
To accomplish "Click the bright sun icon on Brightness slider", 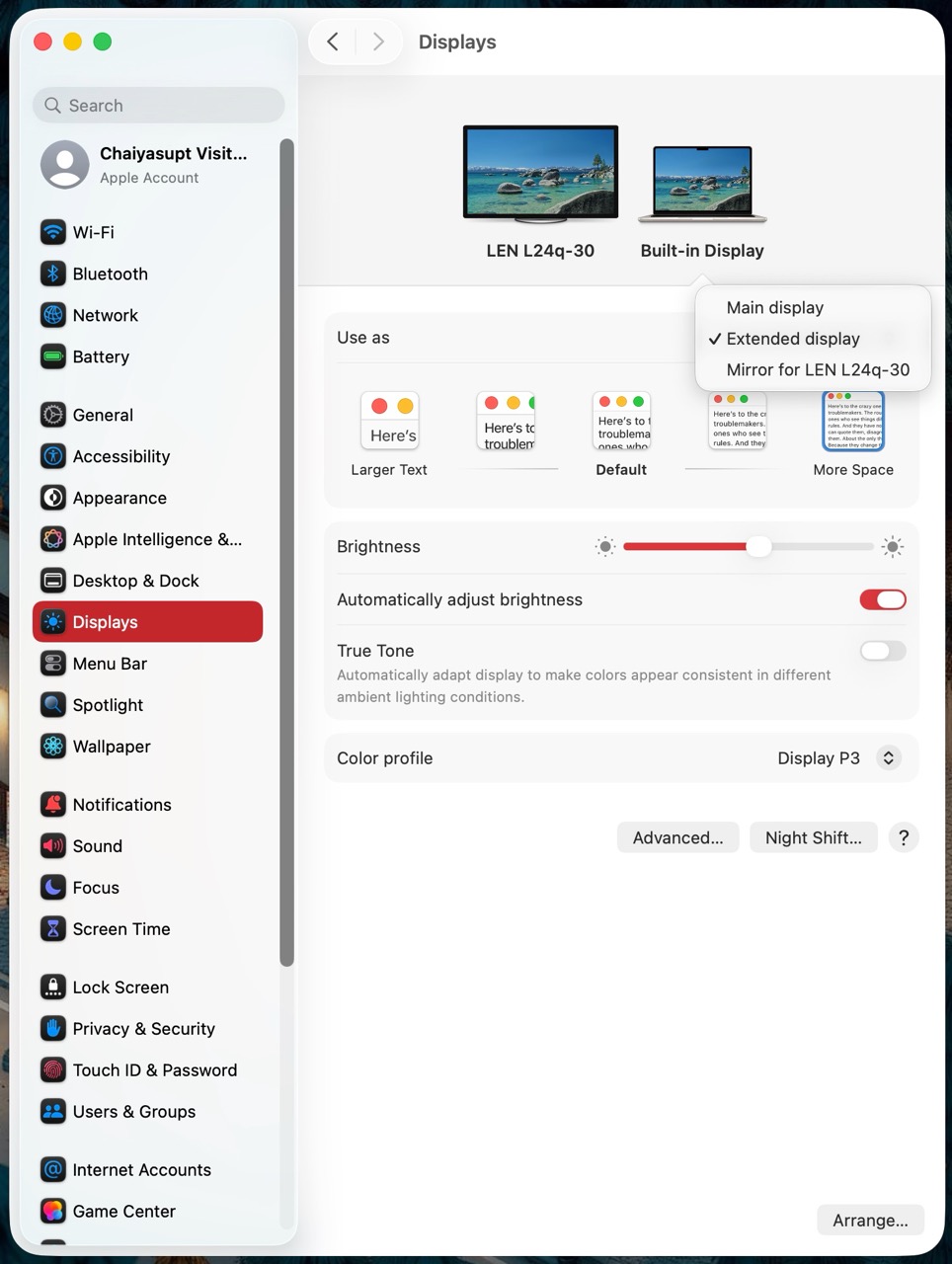I will point(893,546).
